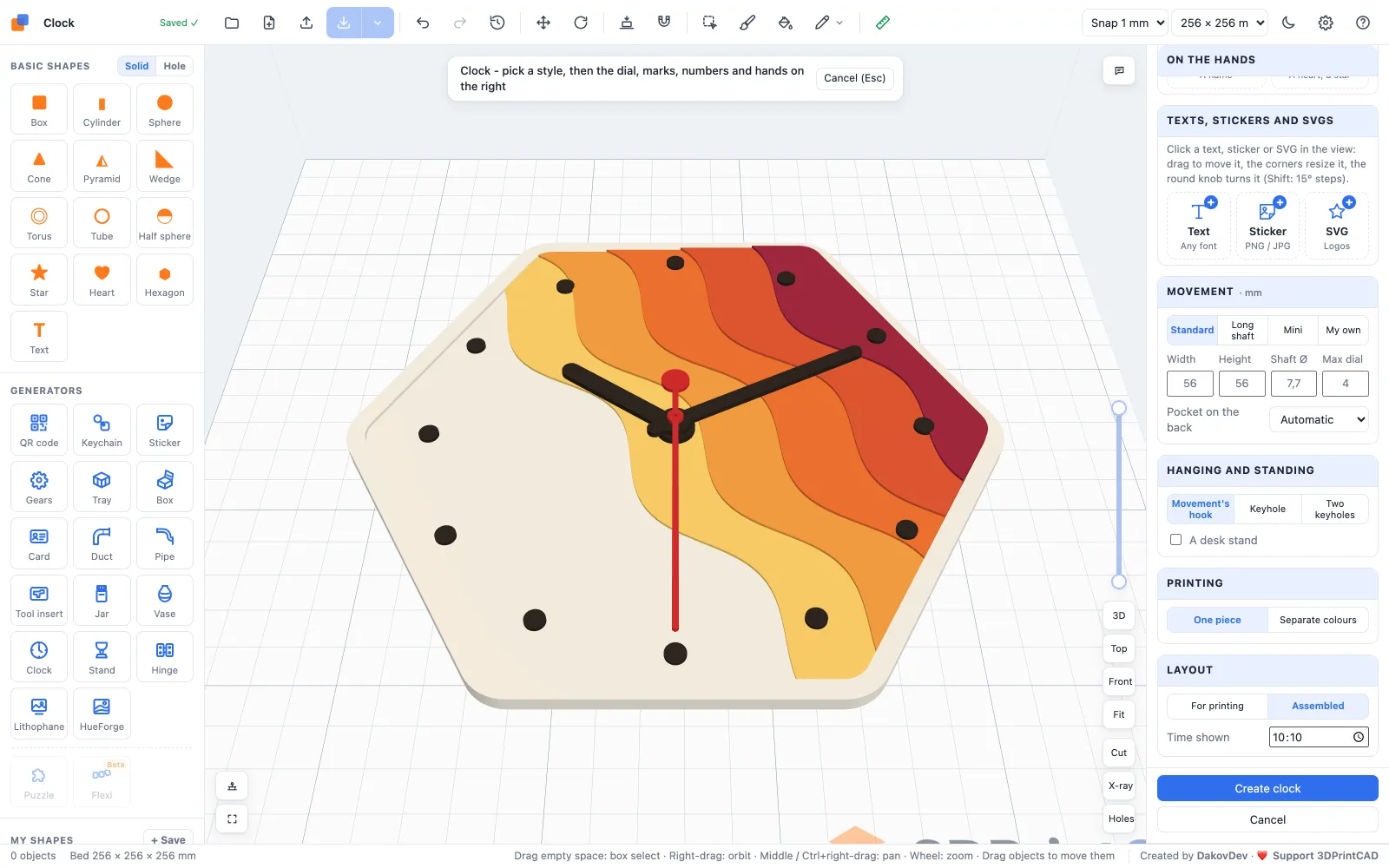Switch to Top view
1389x868 pixels.
pyautogui.click(x=1119, y=648)
